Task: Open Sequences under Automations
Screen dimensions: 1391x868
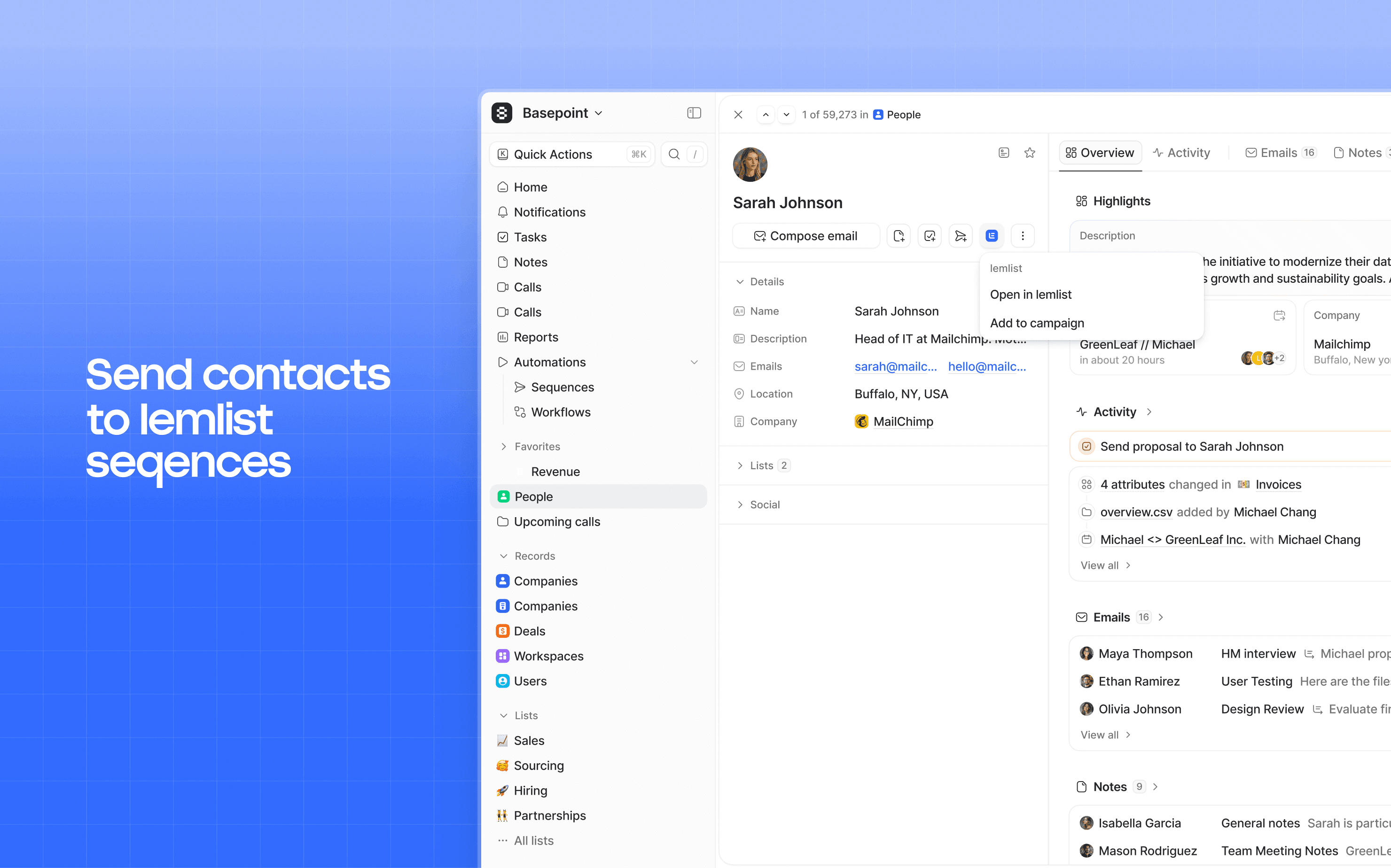Action: (607, 387)
